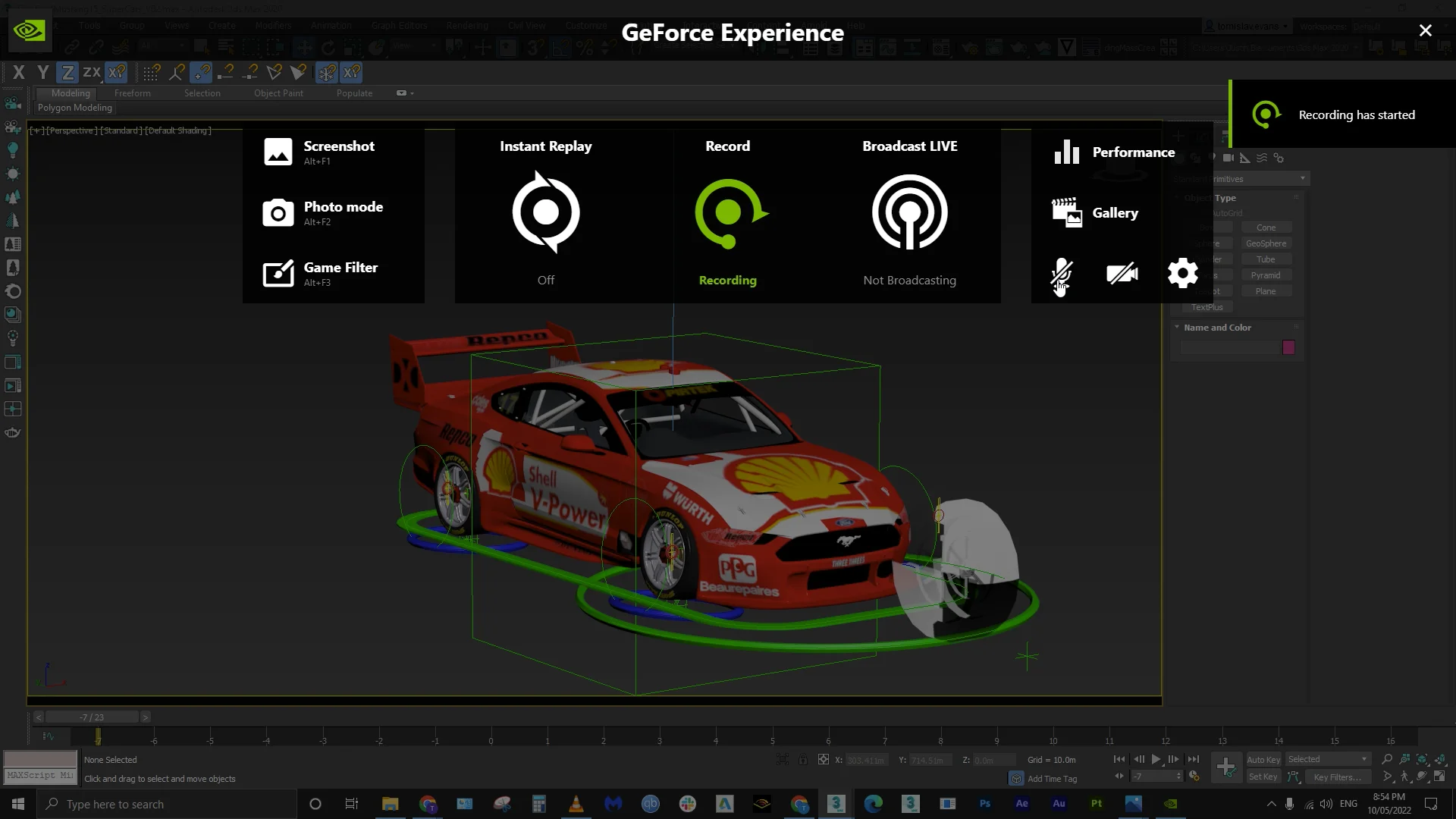Screen dimensions: 1456x819
Task: Expand the Polygon Modeling panel
Action: (75, 108)
